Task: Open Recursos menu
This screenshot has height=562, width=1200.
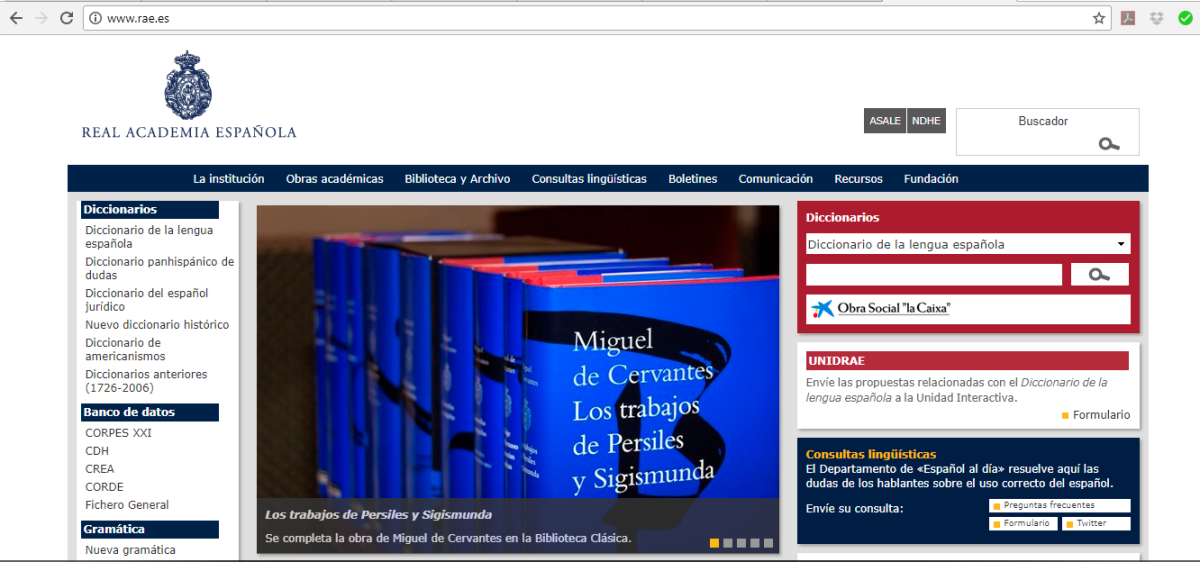Action: (x=859, y=179)
